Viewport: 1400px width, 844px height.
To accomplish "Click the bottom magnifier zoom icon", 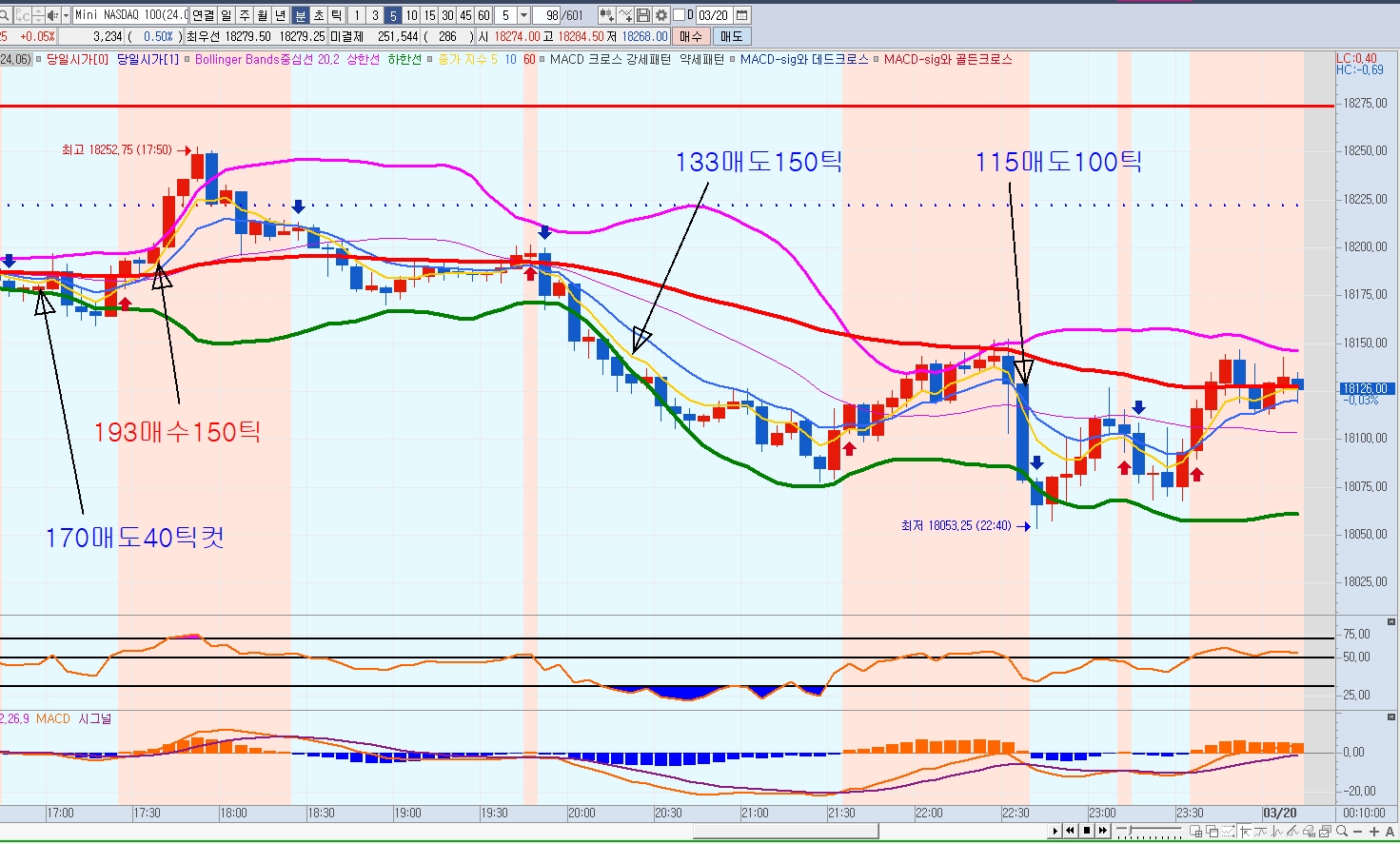I will (x=1342, y=831).
